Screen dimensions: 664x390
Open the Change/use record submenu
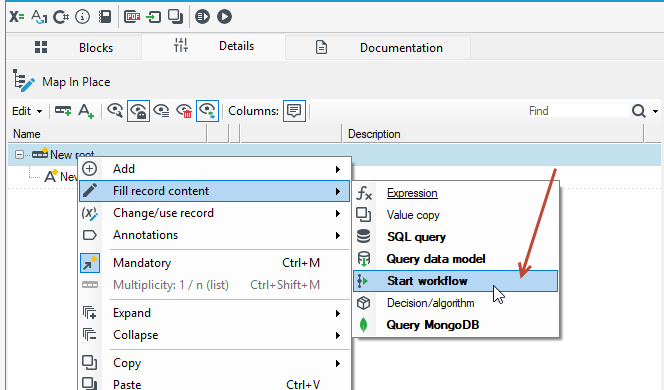click(215, 213)
